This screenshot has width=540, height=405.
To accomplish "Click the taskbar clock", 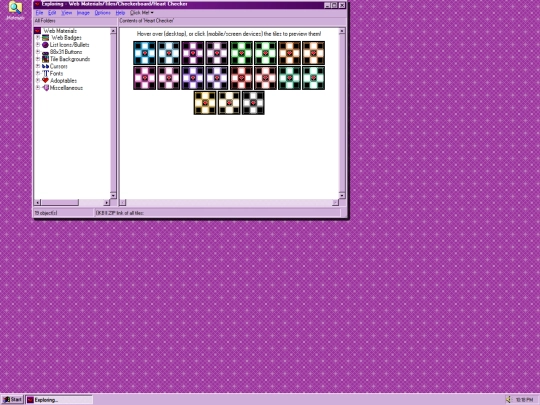I will click(524, 400).
